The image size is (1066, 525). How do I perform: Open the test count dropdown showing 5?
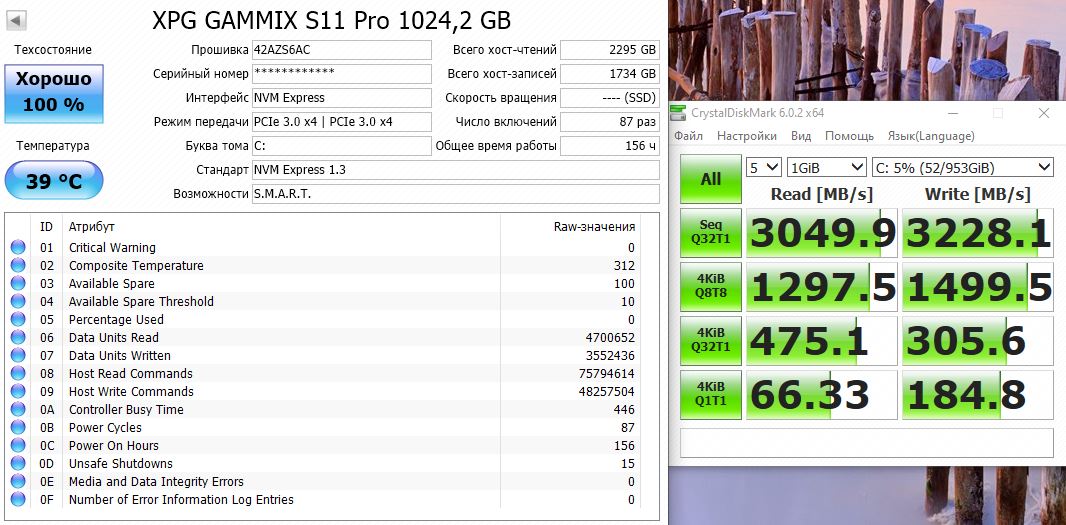763,167
